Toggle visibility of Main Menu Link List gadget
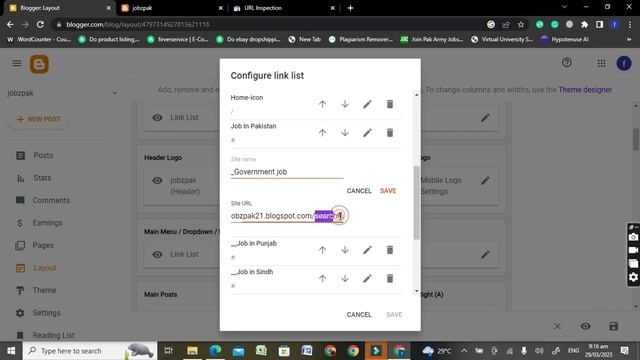The image size is (640, 360). click(158, 254)
